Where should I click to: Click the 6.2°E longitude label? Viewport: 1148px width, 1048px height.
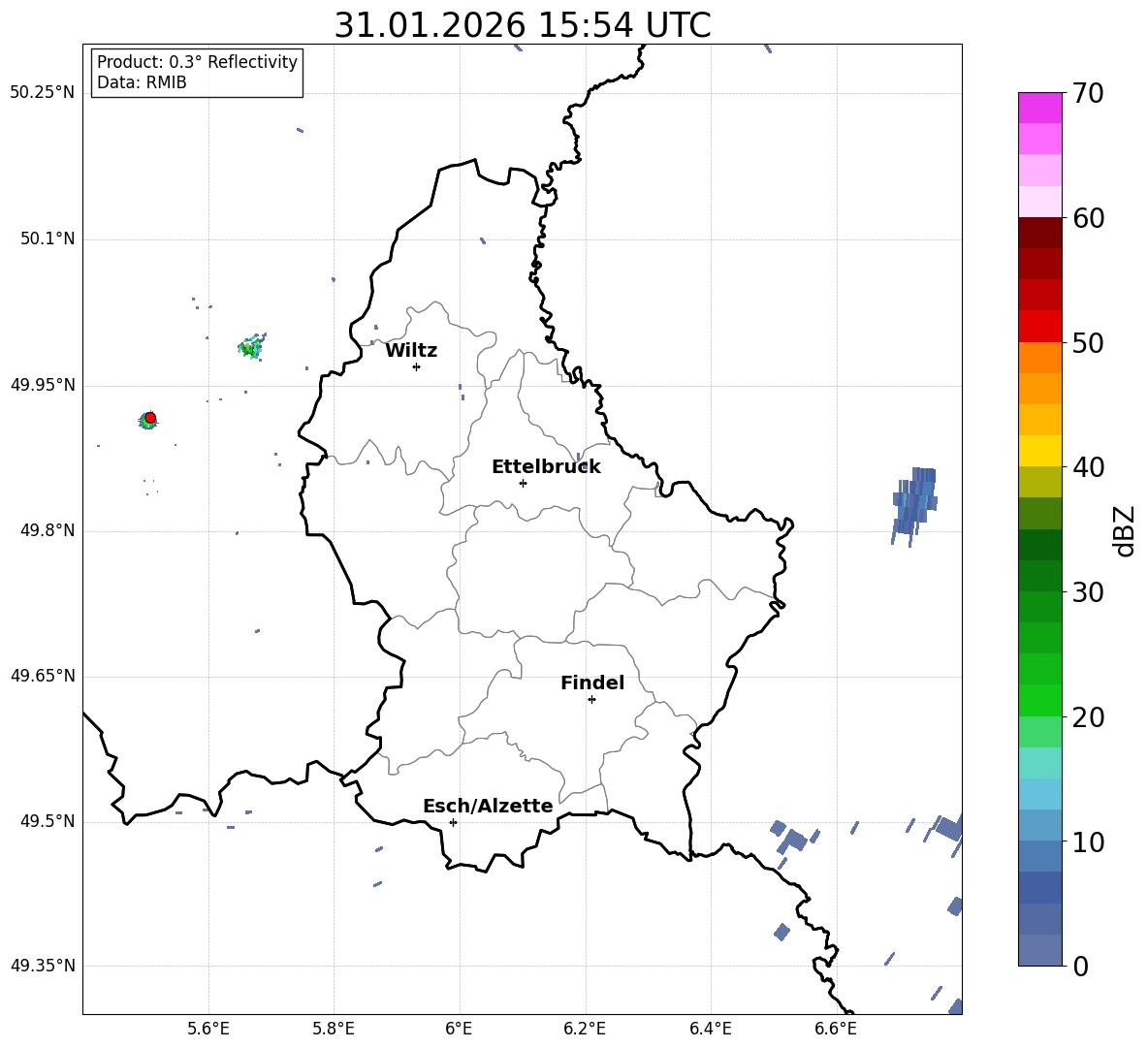585,1029
